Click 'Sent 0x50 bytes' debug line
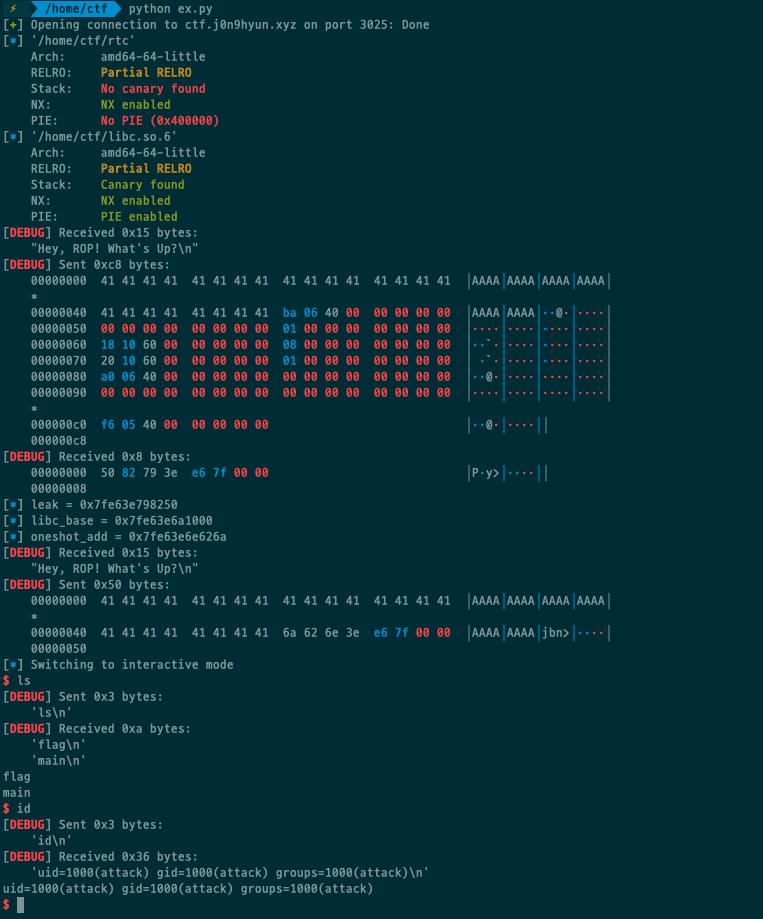This screenshot has height=919, width=763. tap(86, 585)
